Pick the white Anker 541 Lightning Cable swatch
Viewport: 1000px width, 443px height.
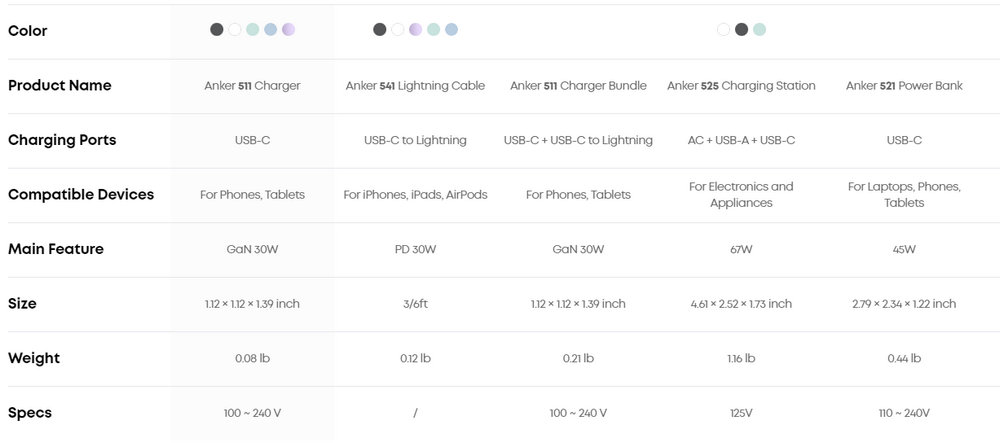coord(398,30)
